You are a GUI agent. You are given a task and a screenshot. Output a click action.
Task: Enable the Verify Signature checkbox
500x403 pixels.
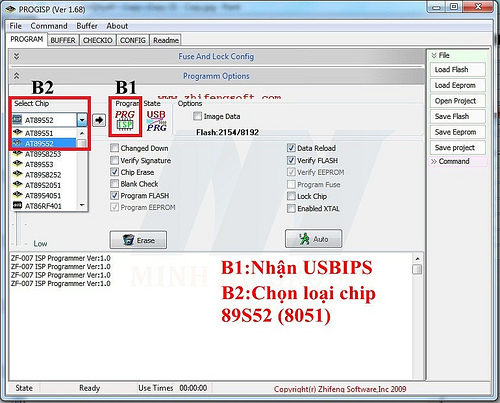click(114, 160)
